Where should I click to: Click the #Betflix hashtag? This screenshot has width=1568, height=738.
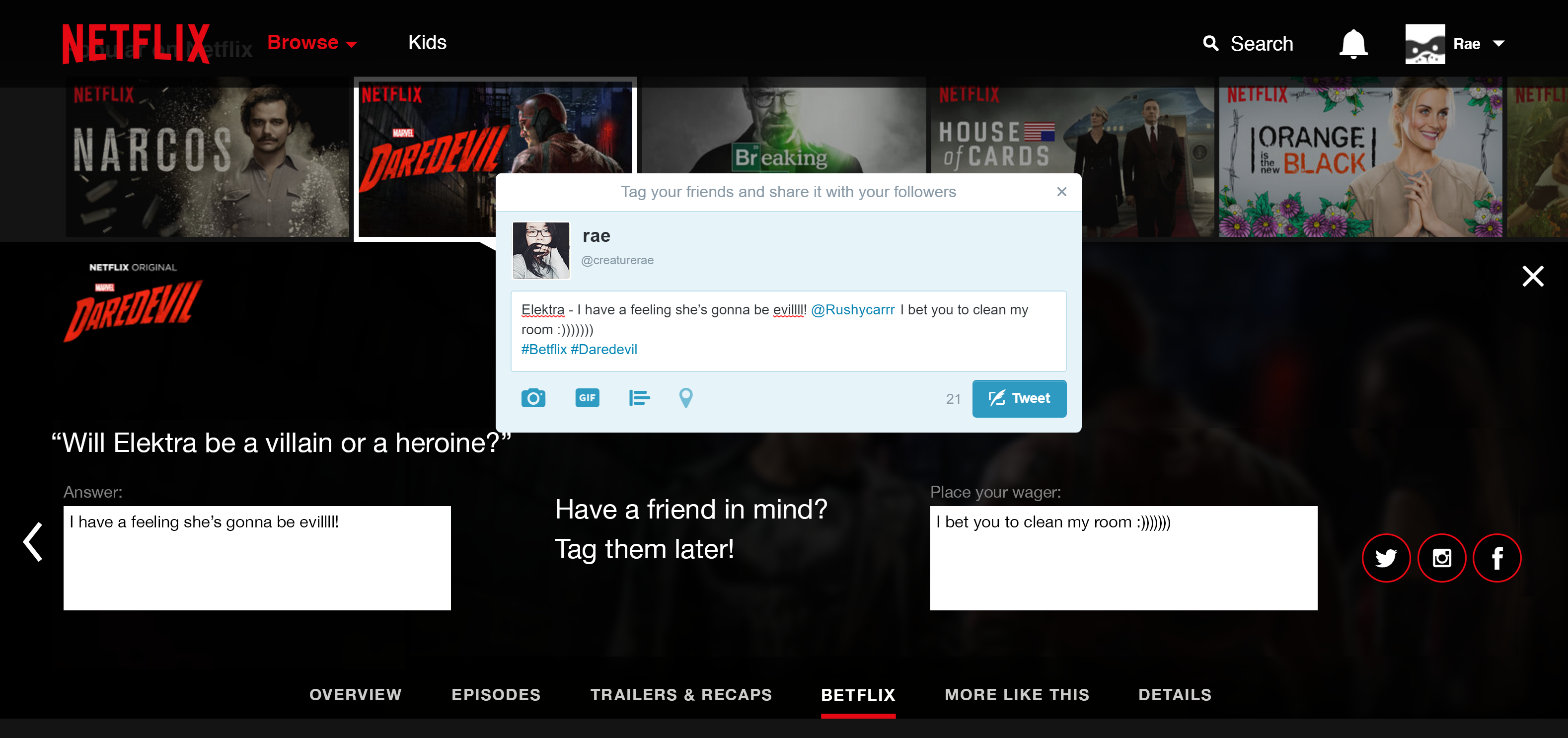coord(543,349)
